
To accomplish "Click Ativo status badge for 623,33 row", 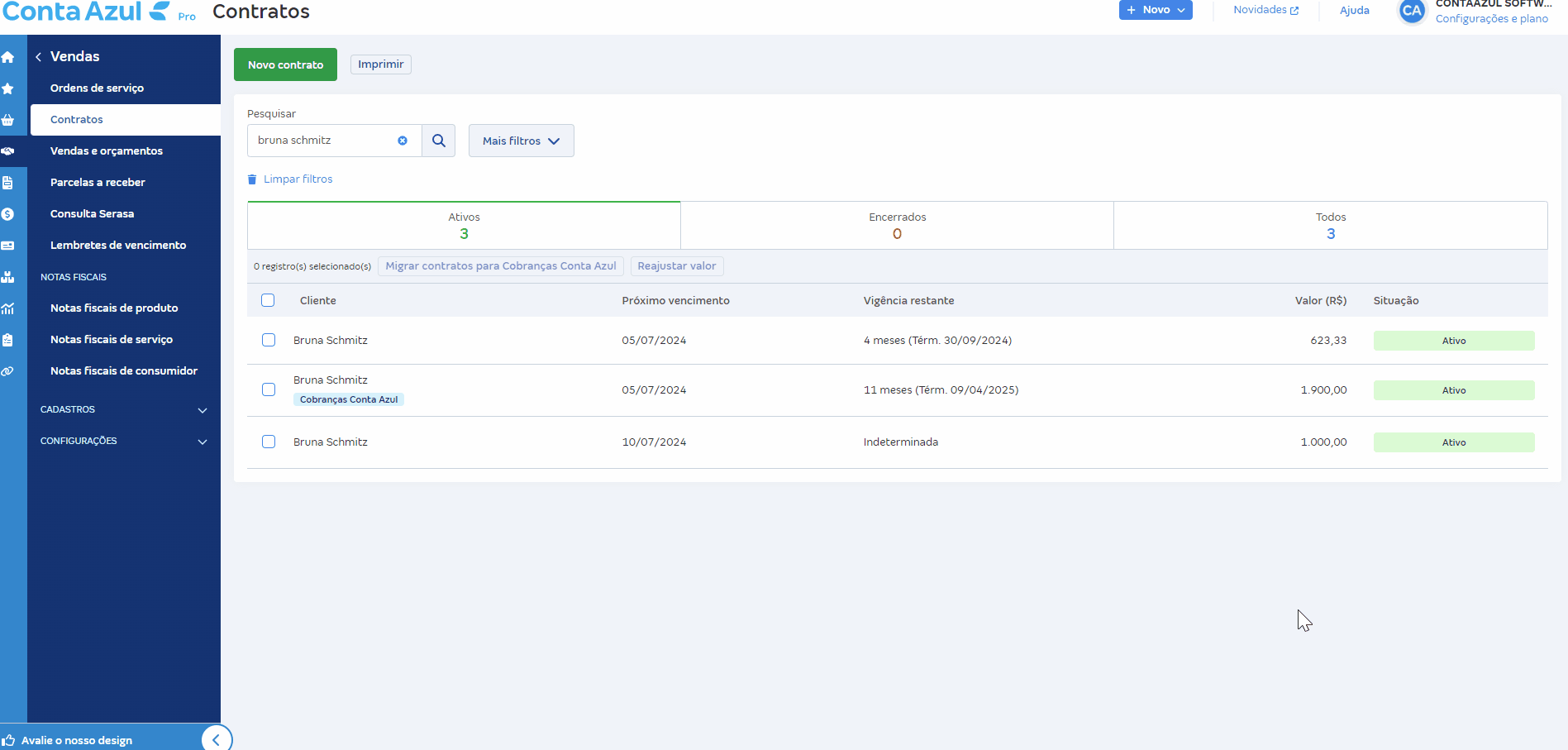I will (1454, 341).
